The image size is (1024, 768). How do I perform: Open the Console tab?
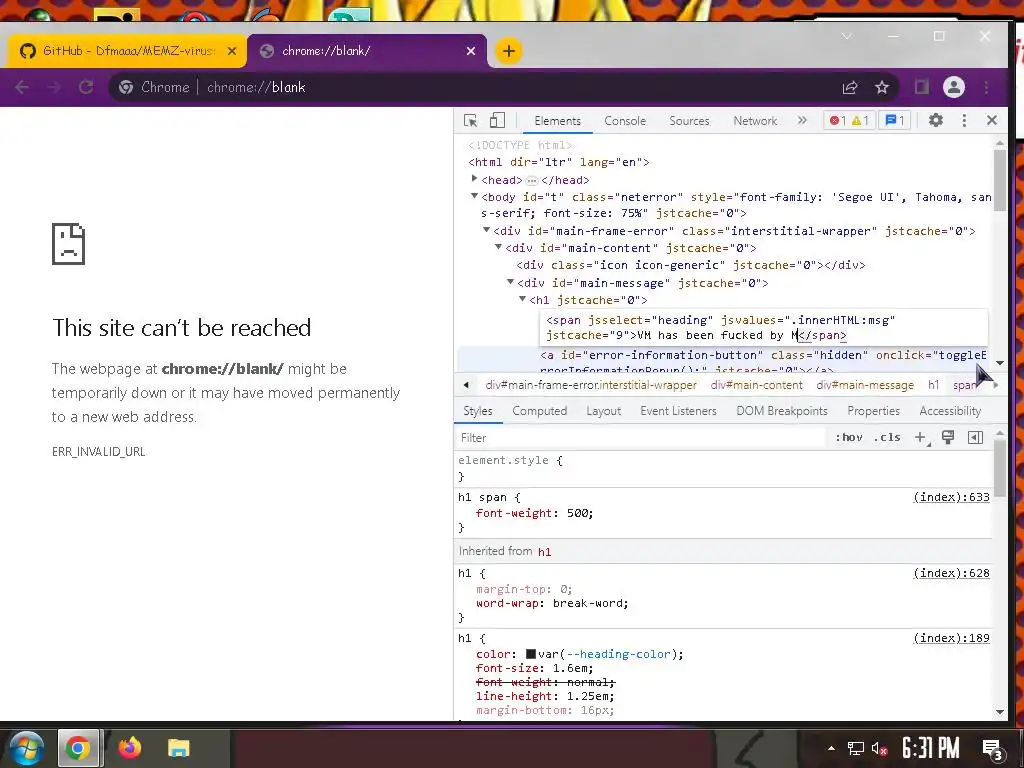[624, 121]
